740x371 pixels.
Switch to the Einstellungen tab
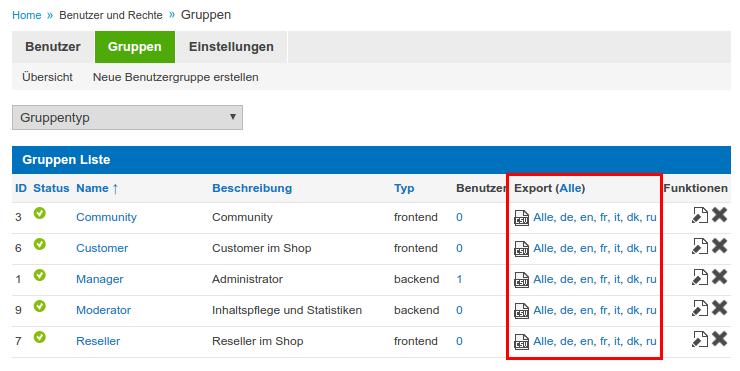(231, 47)
